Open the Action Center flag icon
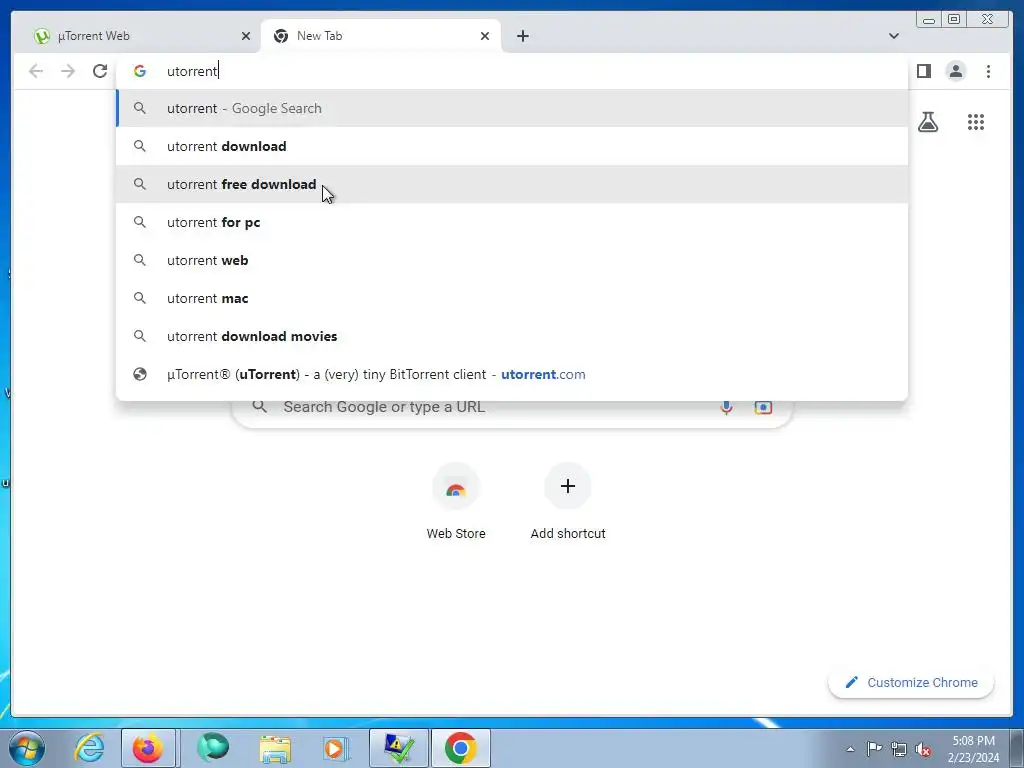The width and height of the screenshot is (1024, 768). pos(874,749)
